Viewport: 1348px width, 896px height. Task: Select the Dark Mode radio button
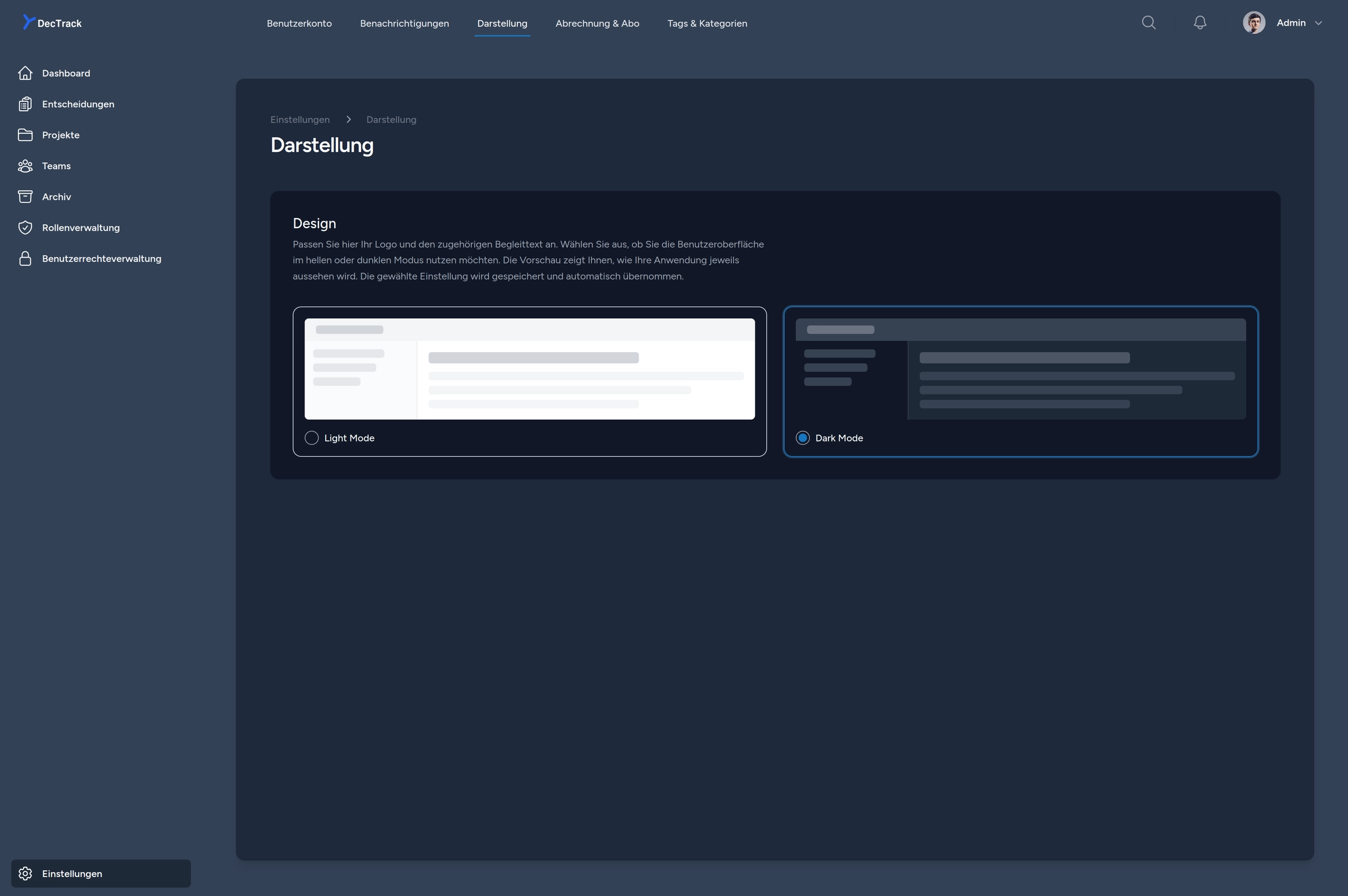(x=802, y=438)
